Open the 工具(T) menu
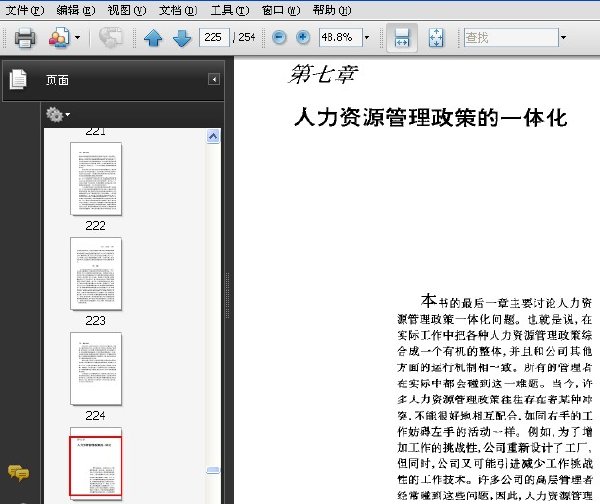This screenshot has height=504, width=600. [230, 10]
